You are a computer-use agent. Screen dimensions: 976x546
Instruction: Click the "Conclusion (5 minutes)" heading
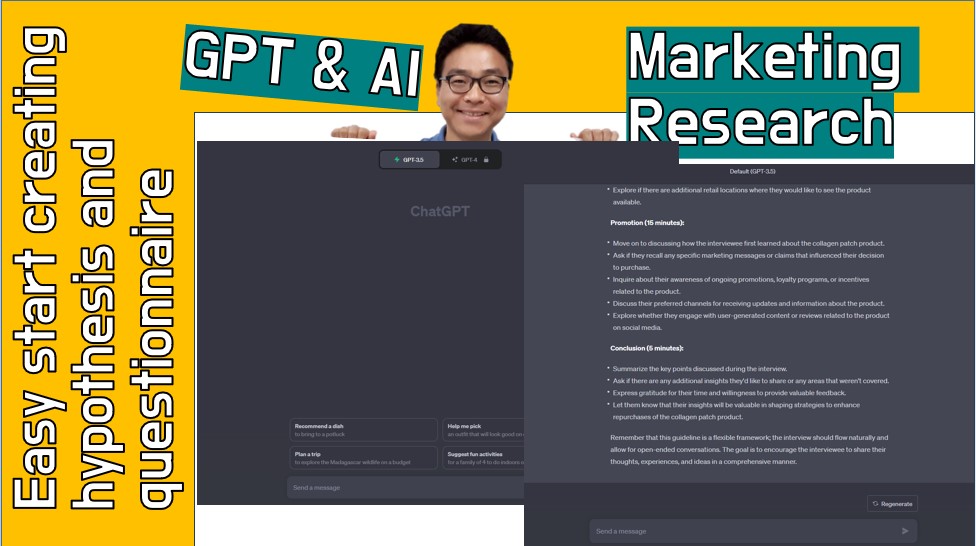[x=646, y=348]
